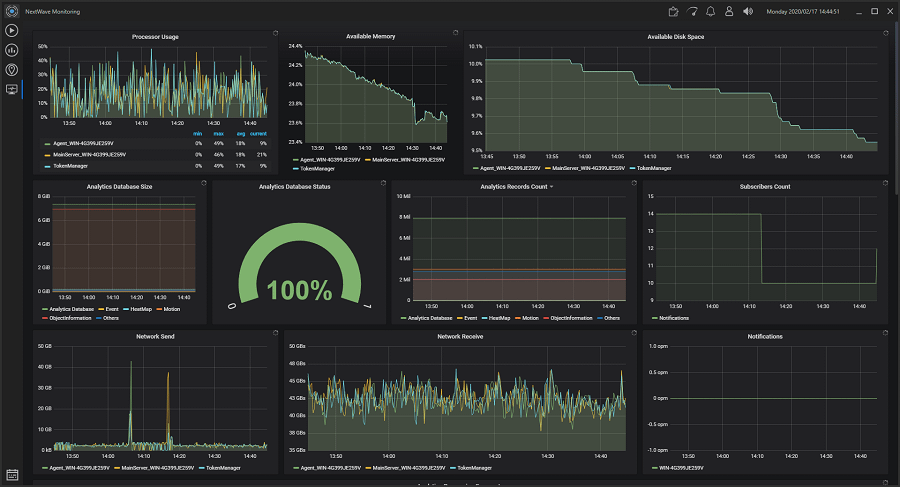Image resolution: width=900 pixels, height=487 pixels.
Task: Open the map location pin view
Action: tap(12, 70)
